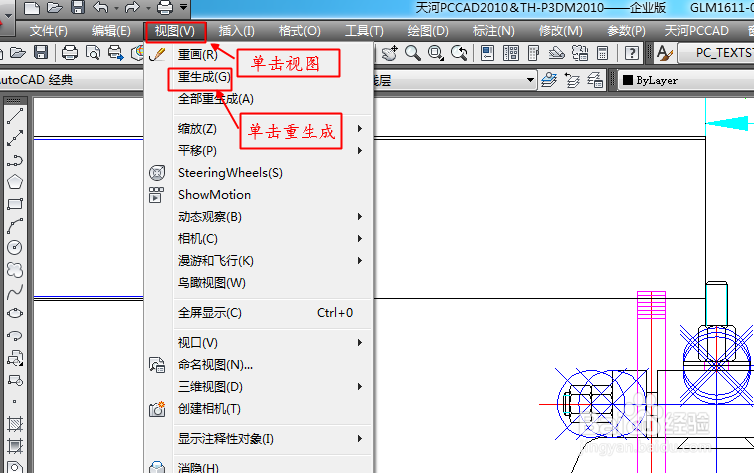Image resolution: width=754 pixels, height=473 pixels.
Task: Open the quick access toolbar customize dropdown
Action: (x=184, y=8)
